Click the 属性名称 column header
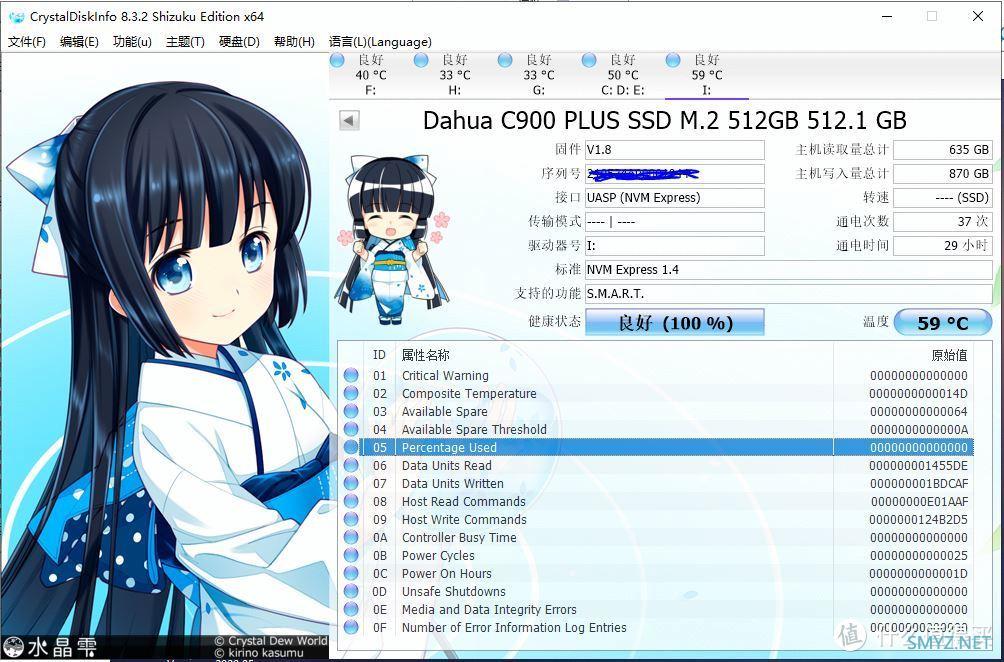 pos(426,355)
